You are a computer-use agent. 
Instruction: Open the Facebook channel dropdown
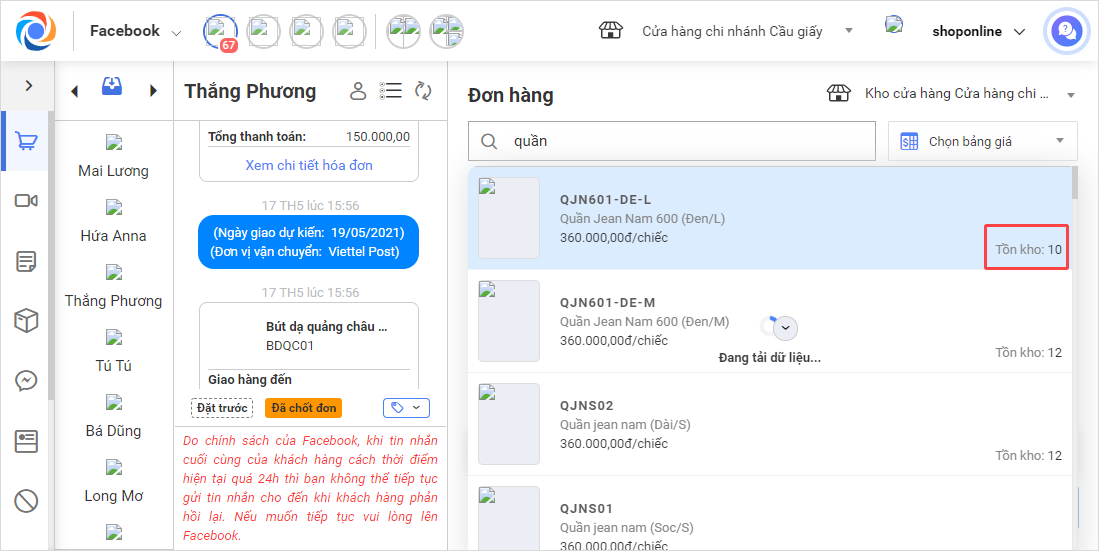(135, 31)
